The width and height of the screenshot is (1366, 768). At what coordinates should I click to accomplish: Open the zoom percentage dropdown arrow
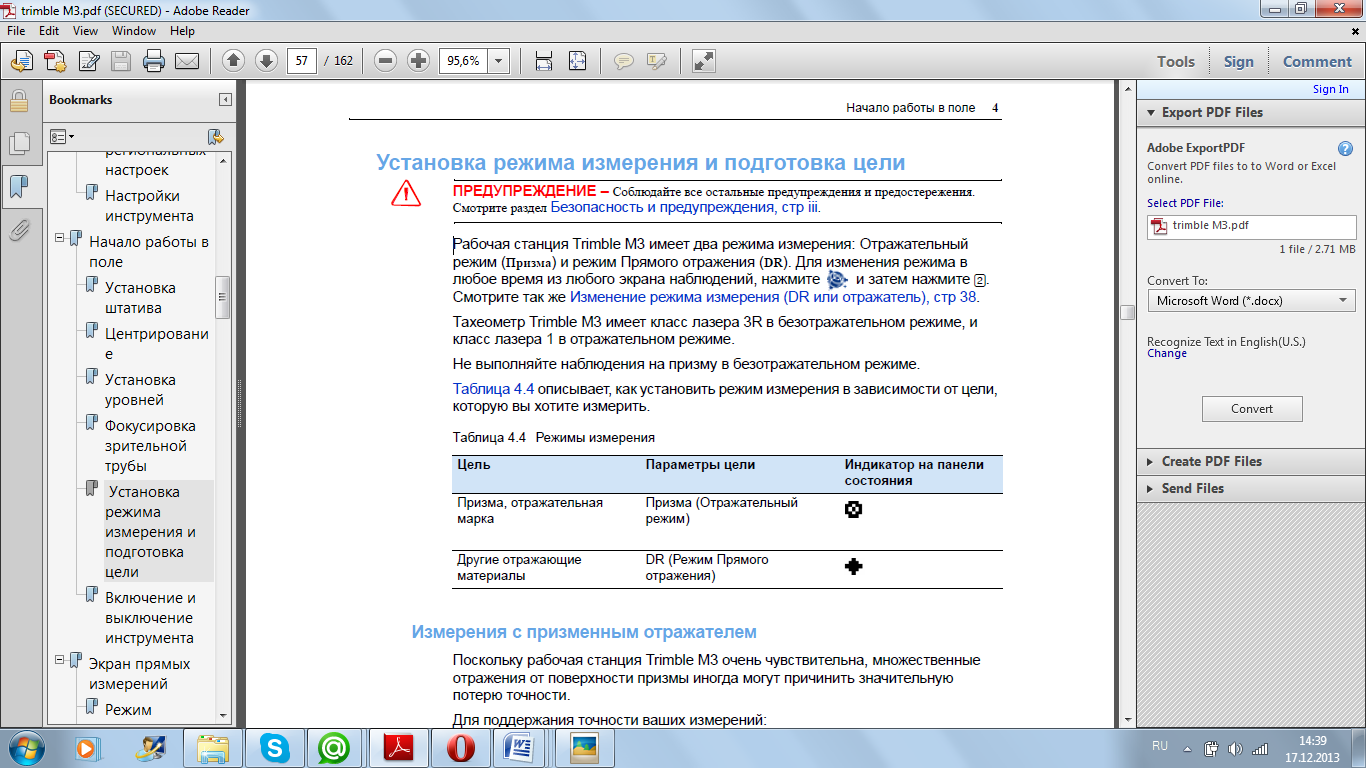click(499, 61)
